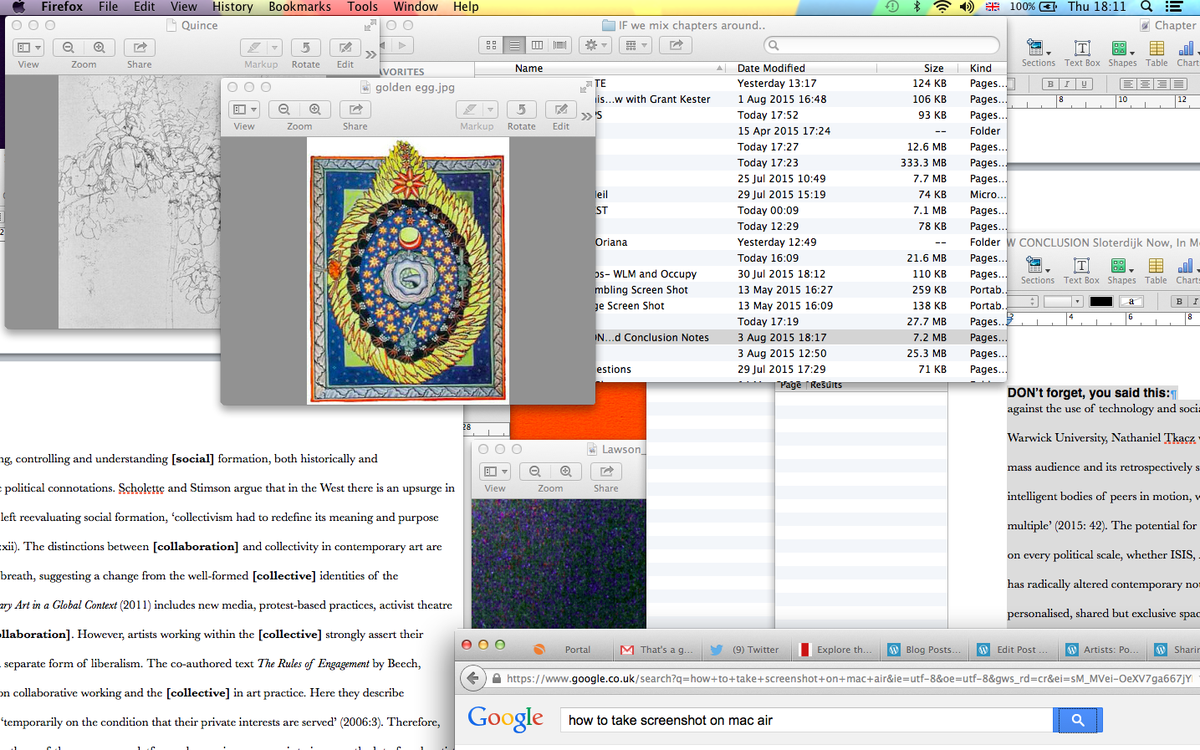Screen dimensions: 1200x750
Task: Zoom in on the Quince preview window
Action: 99,47
